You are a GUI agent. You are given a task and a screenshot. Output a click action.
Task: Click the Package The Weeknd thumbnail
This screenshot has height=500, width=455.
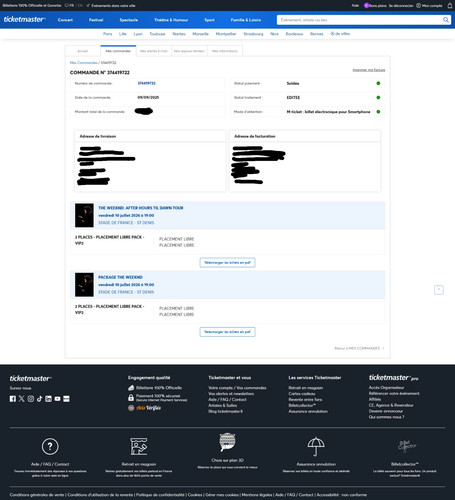[84, 285]
